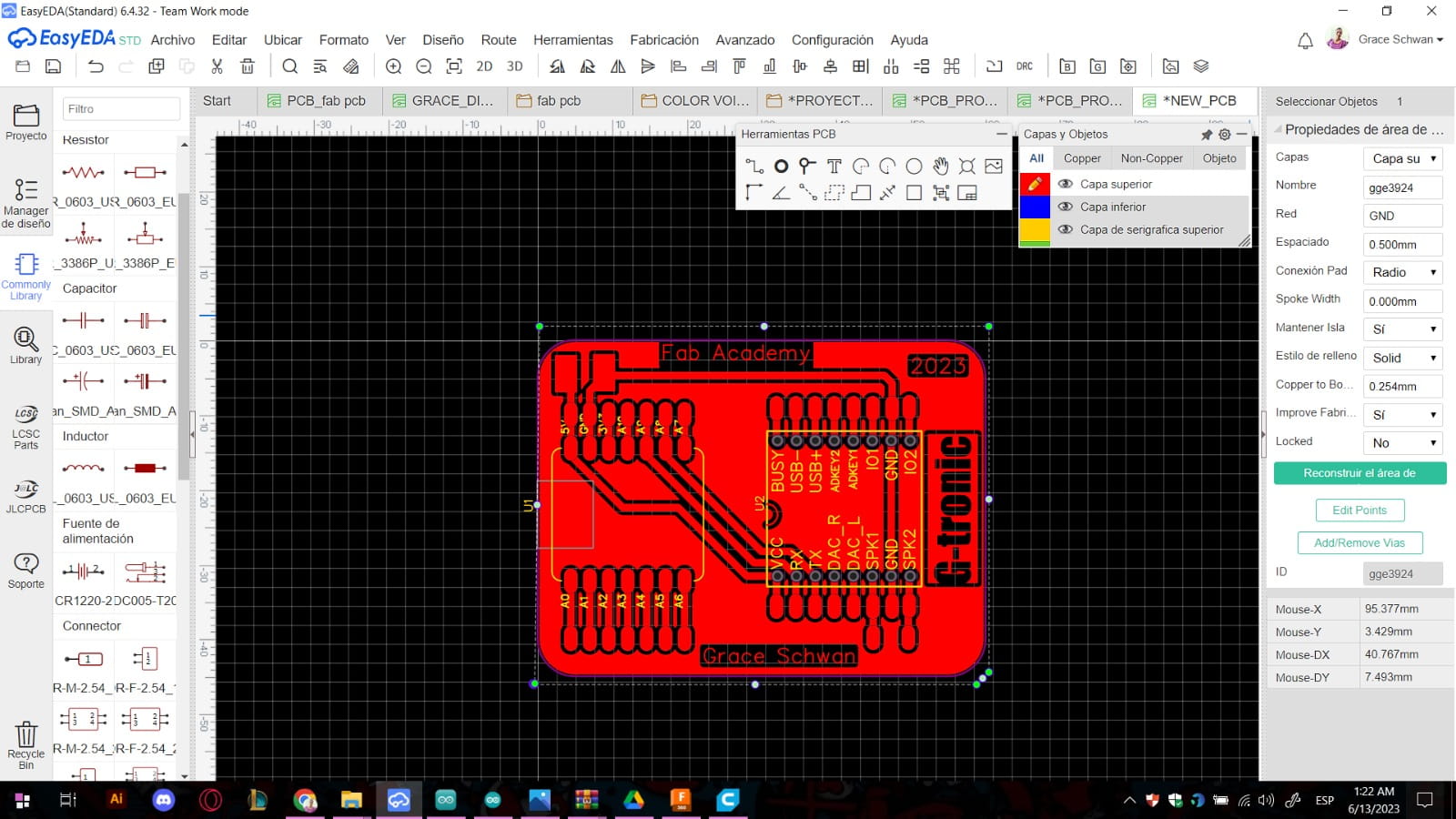Select the Copper Area tool in Herramientas PCB

tap(834, 192)
